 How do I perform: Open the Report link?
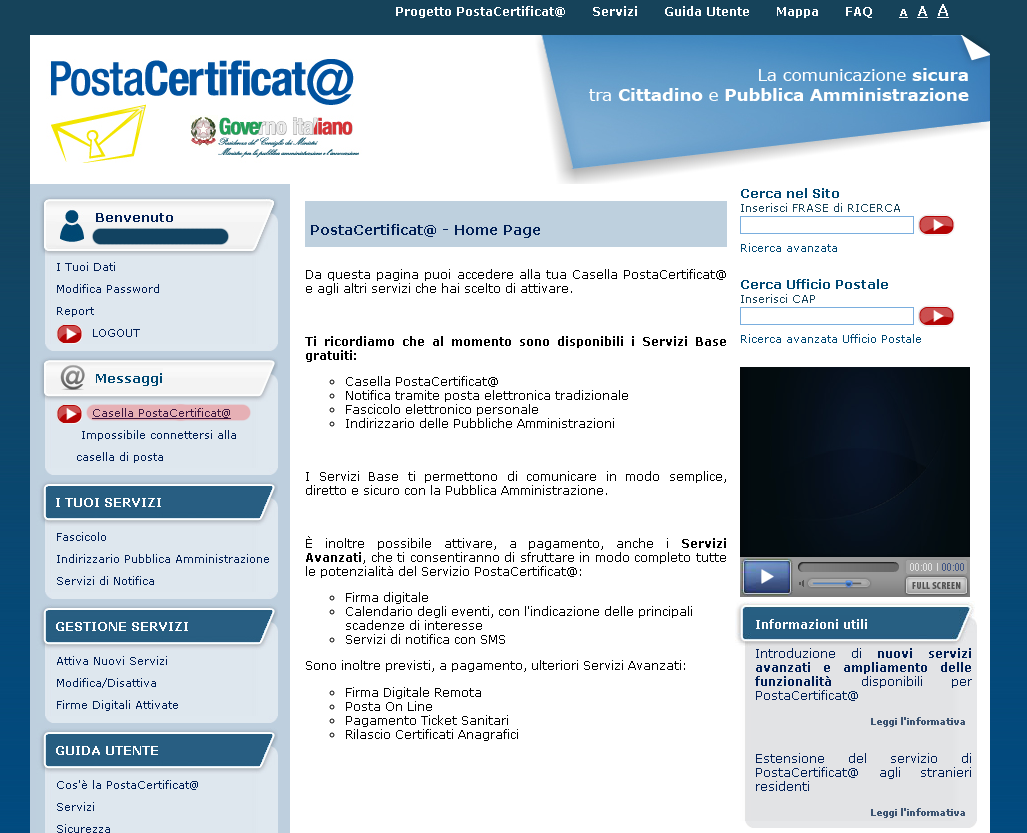[x=75, y=311]
